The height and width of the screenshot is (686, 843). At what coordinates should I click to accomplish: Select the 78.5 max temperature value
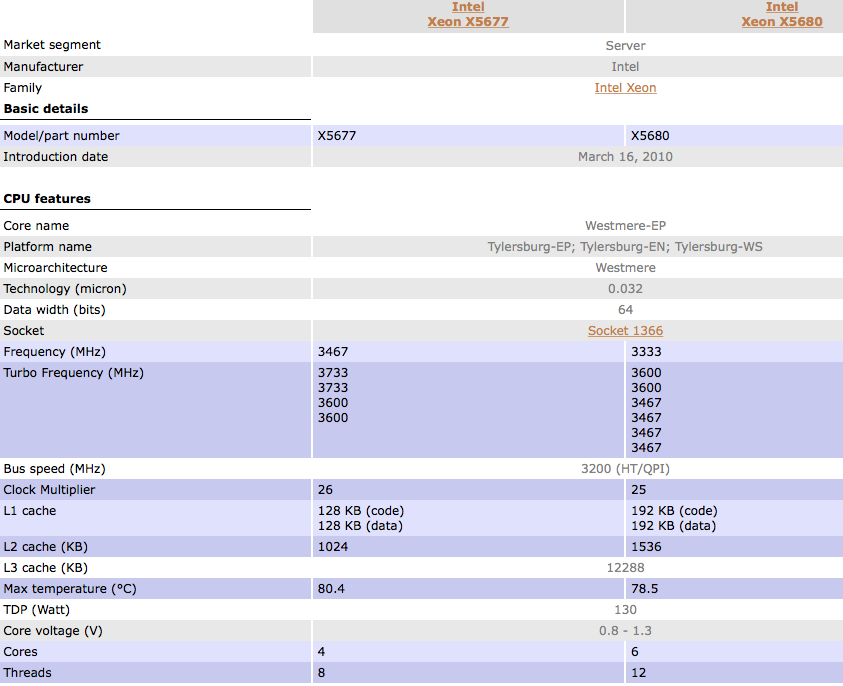[x=645, y=589]
